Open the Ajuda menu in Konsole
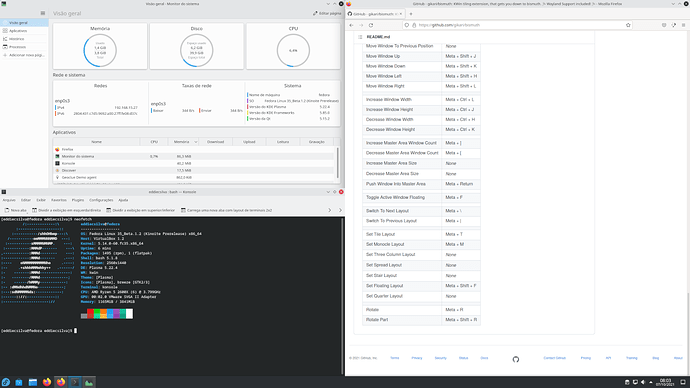This screenshot has width=690, height=388. pos(123,200)
